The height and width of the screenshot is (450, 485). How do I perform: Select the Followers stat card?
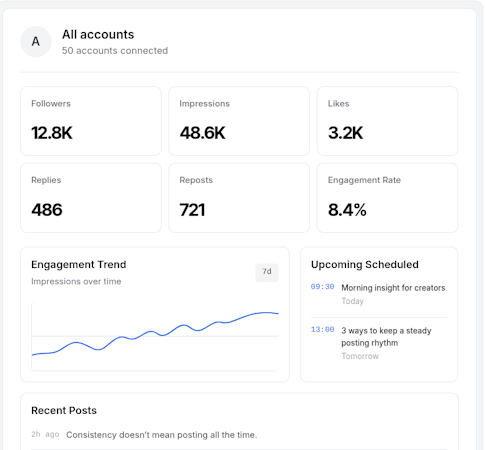pos(91,121)
